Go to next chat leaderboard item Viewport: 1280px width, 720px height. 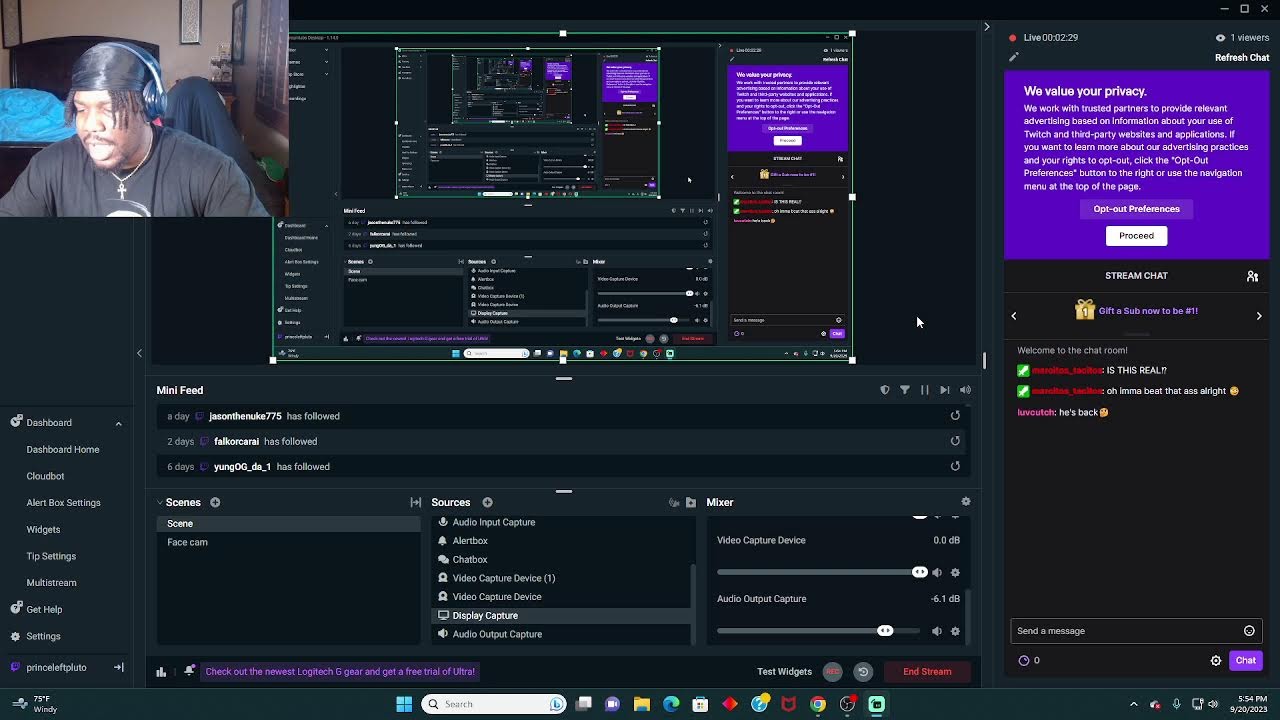[x=1259, y=316]
